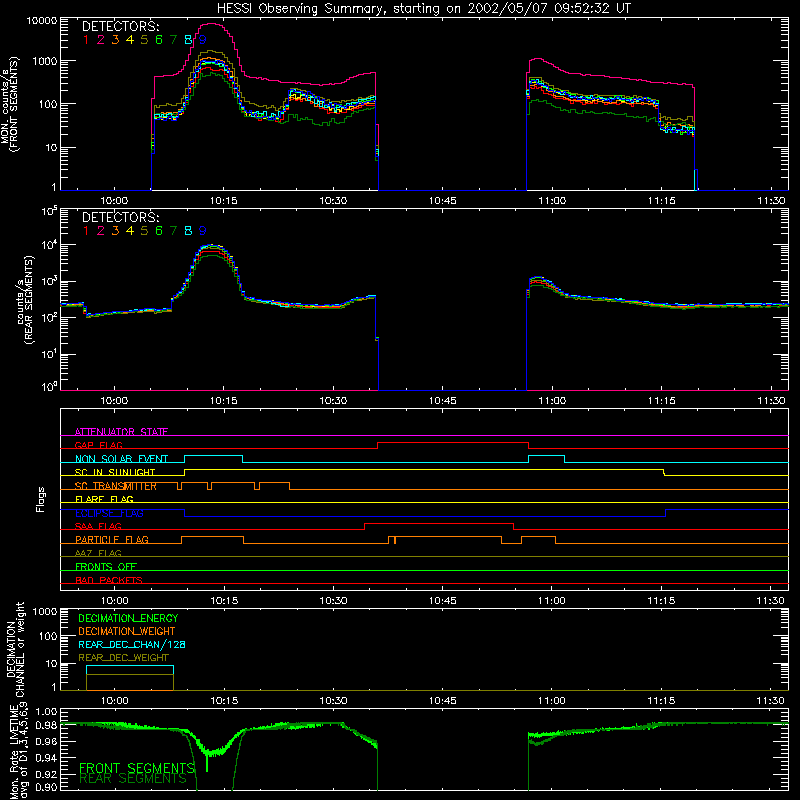Click the REAR SEGMENTS livetime legend text

pyautogui.click(x=133, y=779)
